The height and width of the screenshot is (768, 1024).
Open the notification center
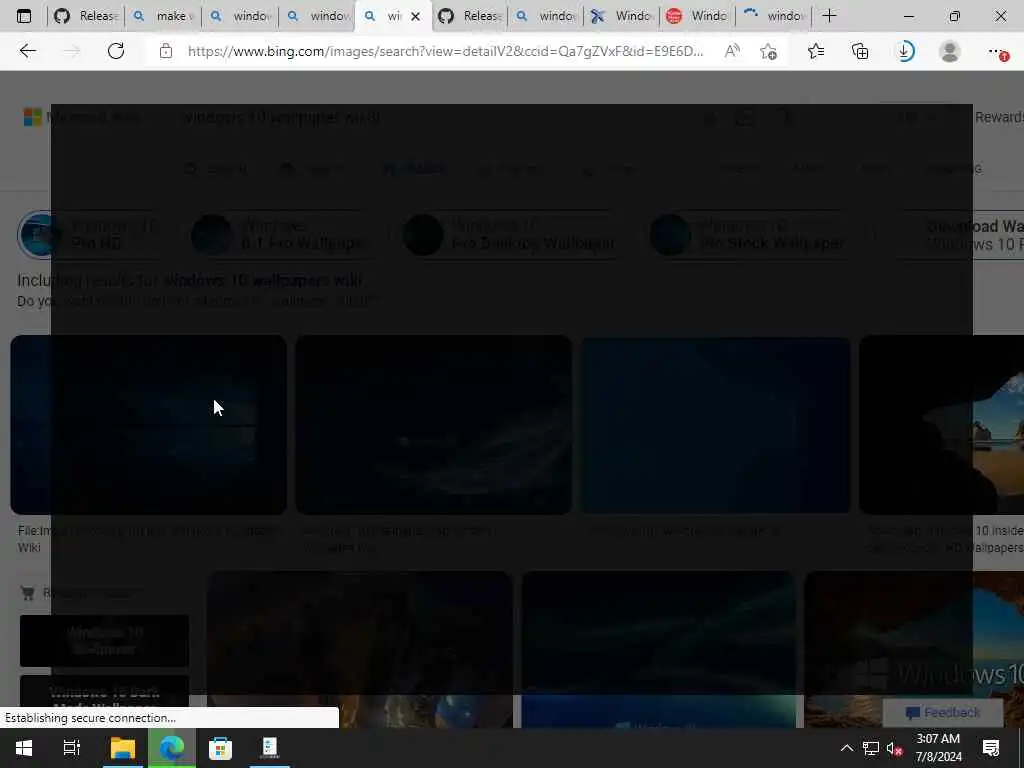[x=991, y=748]
